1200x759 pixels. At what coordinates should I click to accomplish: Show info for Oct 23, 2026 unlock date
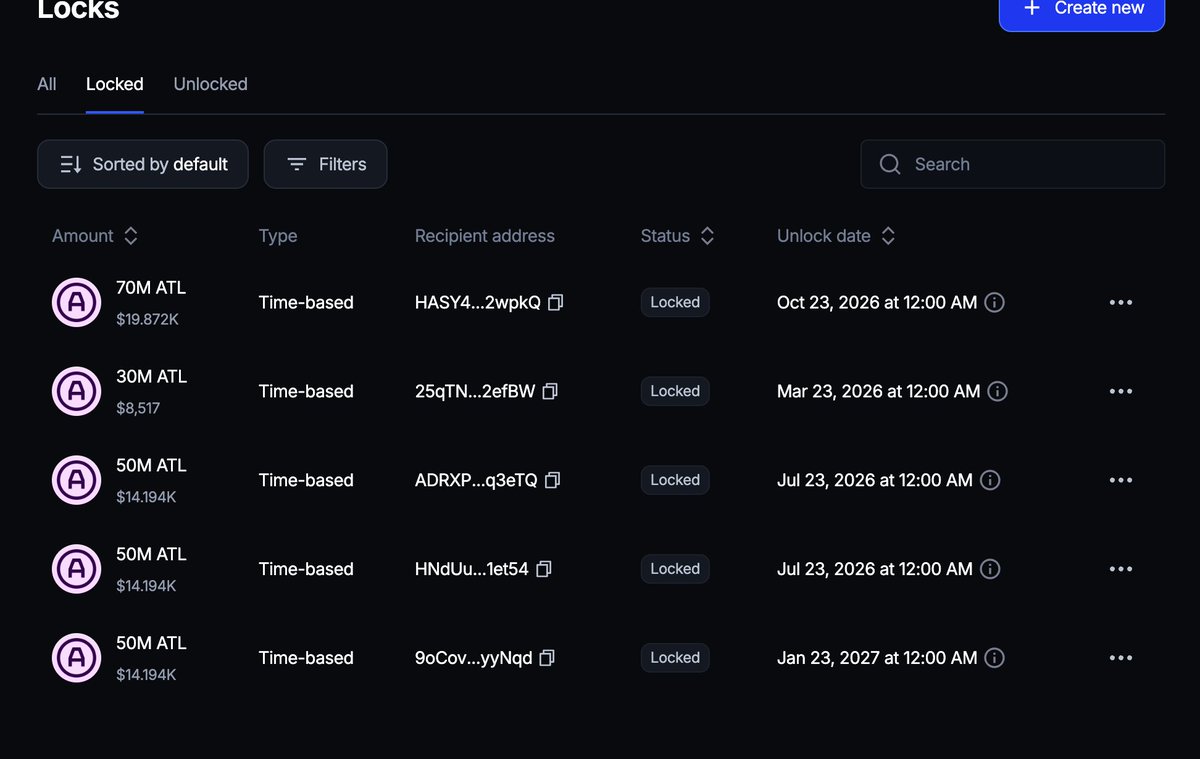(994, 302)
